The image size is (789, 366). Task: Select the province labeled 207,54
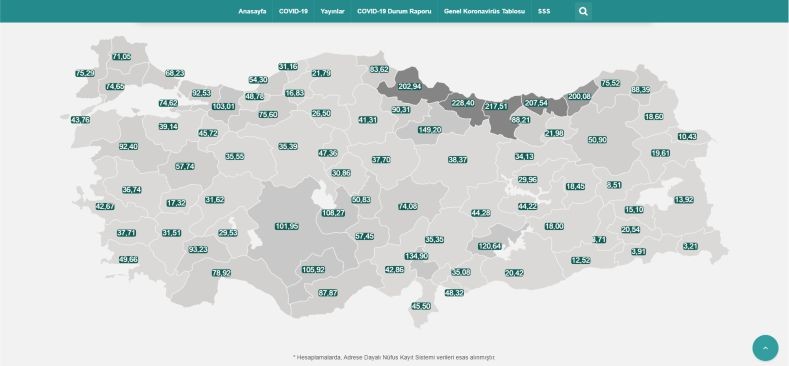[535, 103]
